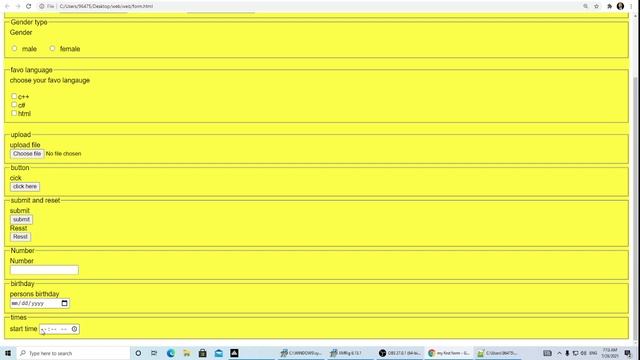Click the 'choose your favo langauge' text
The height and width of the screenshot is (360, 640).
[50, 80]
